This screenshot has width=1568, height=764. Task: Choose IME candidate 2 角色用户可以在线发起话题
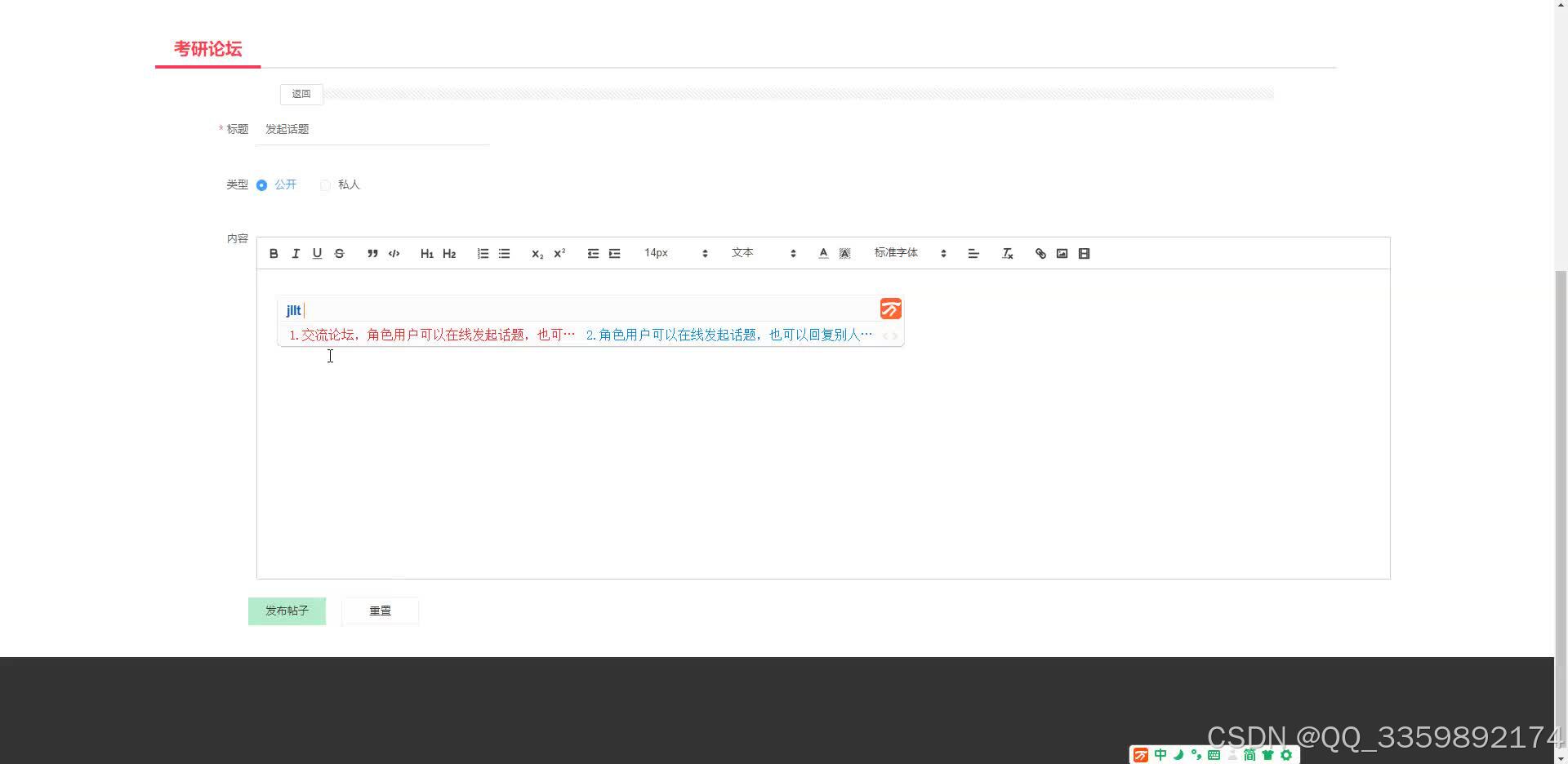click(729, 335)
